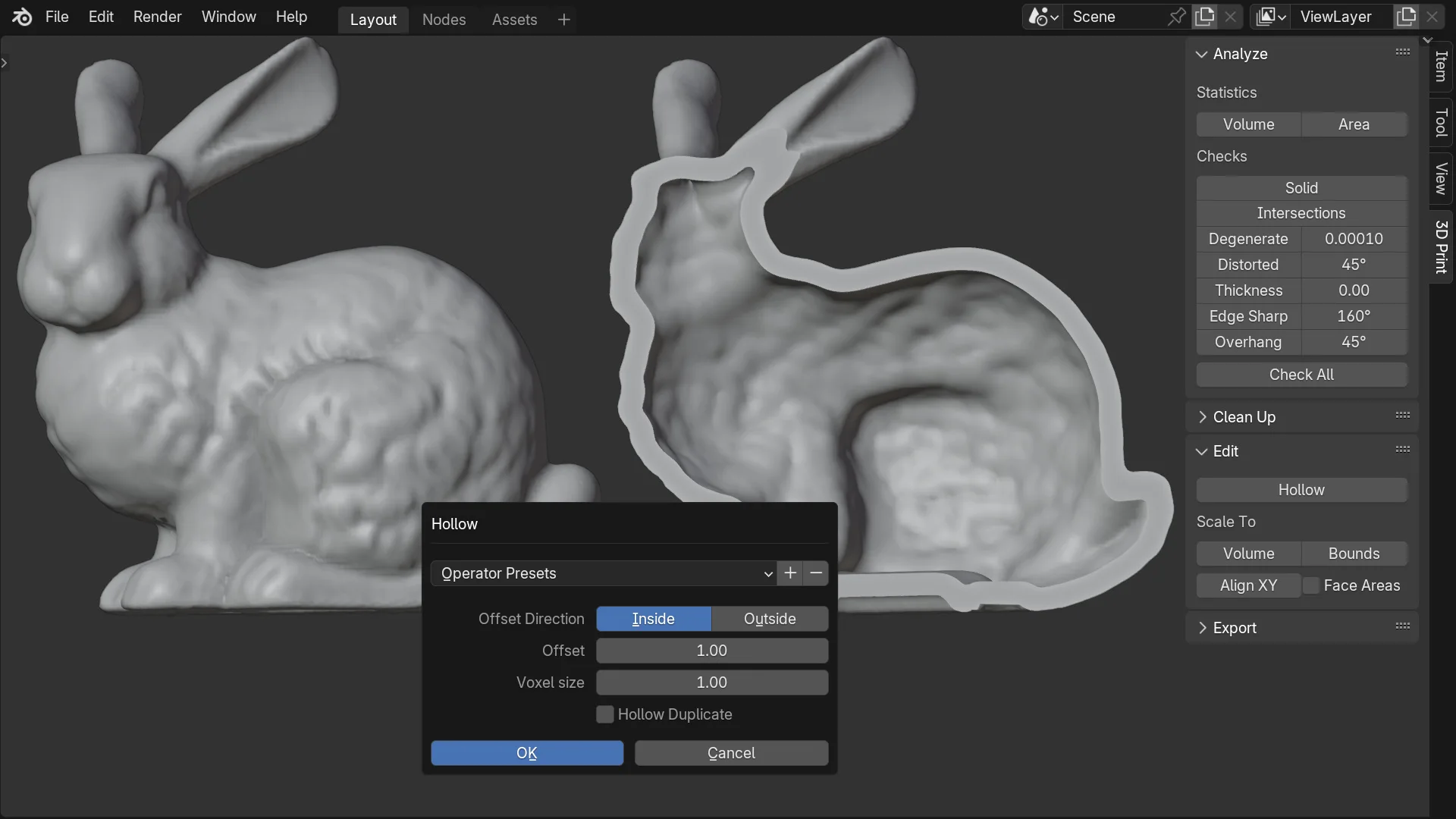
Task: Check the Face Areas option
Action: [x=1311, y=585]
